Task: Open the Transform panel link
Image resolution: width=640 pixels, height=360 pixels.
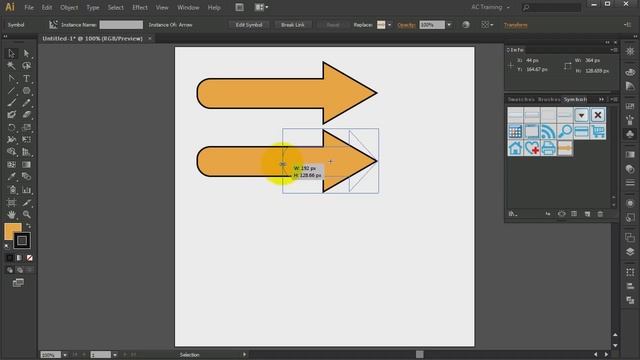Action: (516, 25)
